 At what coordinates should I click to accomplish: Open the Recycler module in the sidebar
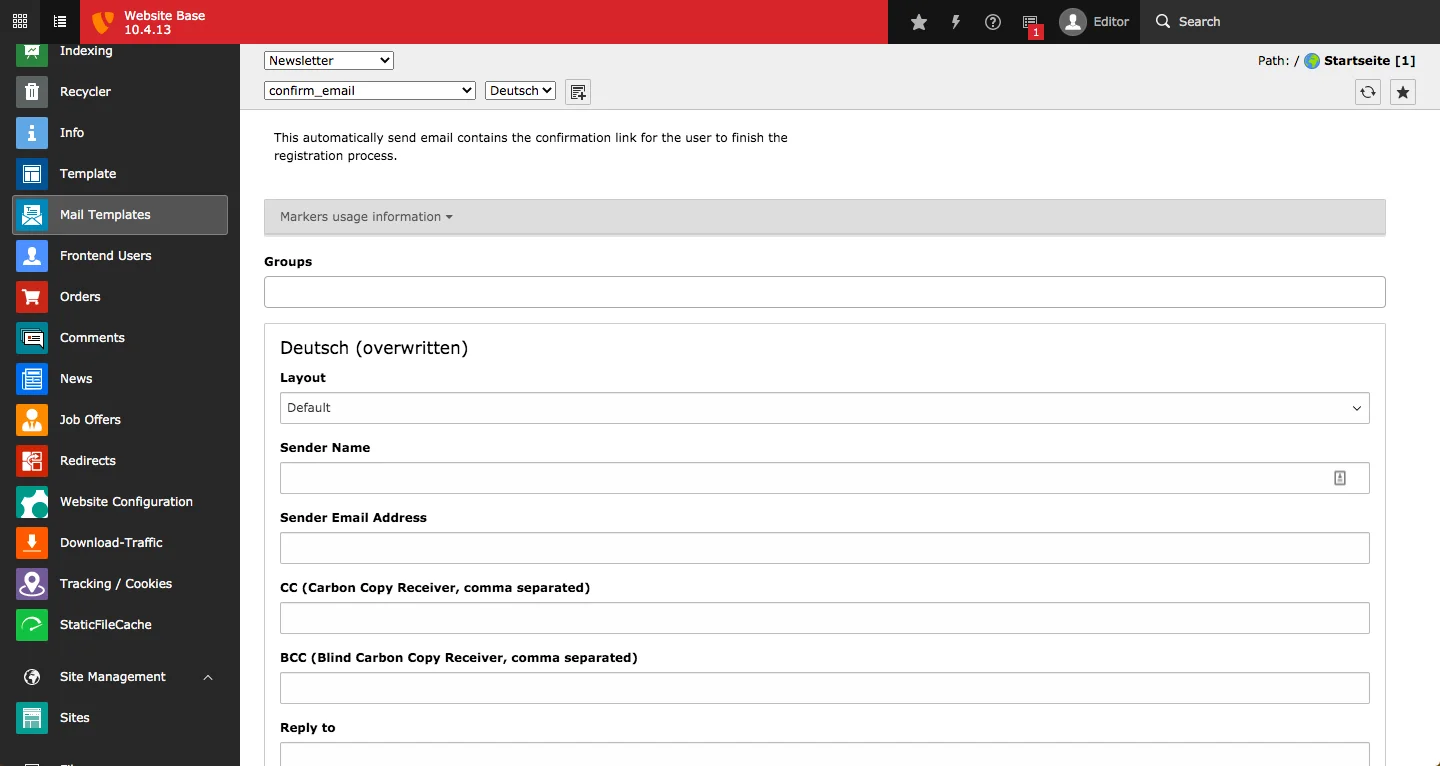coord(86,91)
